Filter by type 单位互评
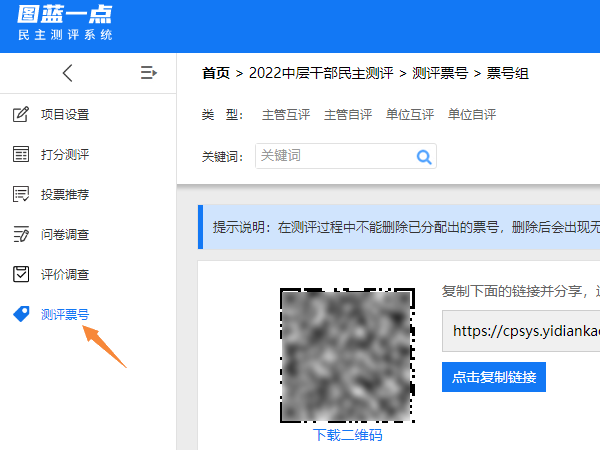 coord(410,114)
